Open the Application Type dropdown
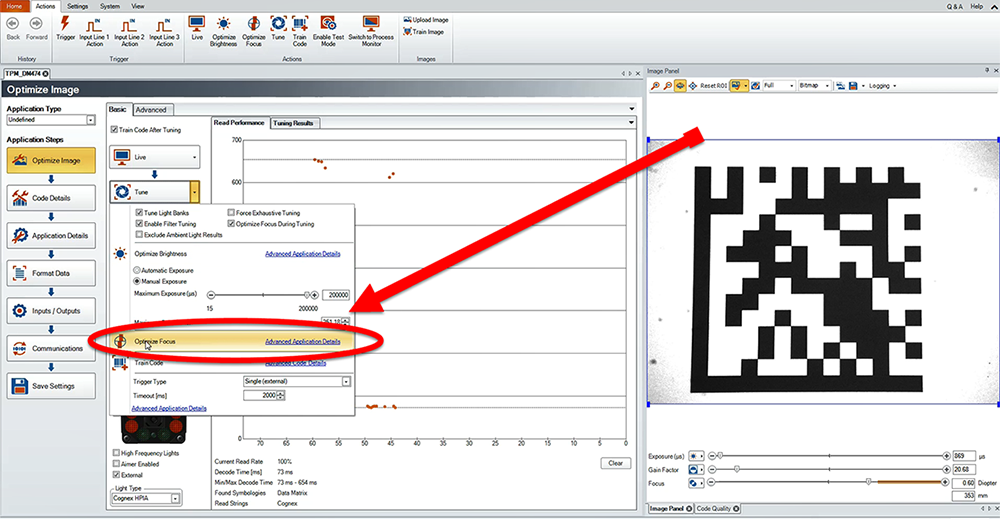Viewport: 1000px width, 519px height. tap(91, 120)
